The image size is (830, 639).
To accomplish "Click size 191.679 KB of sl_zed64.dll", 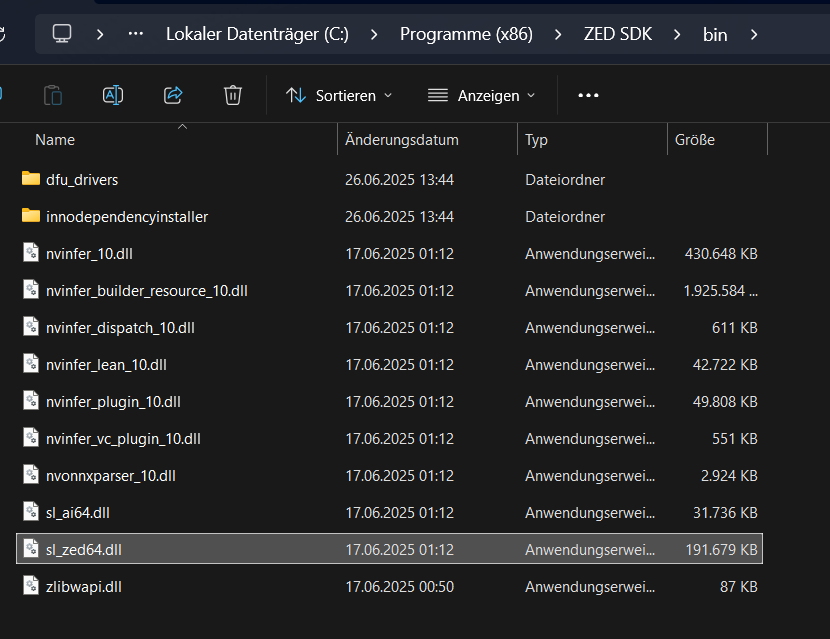I will tap(721, 550).
